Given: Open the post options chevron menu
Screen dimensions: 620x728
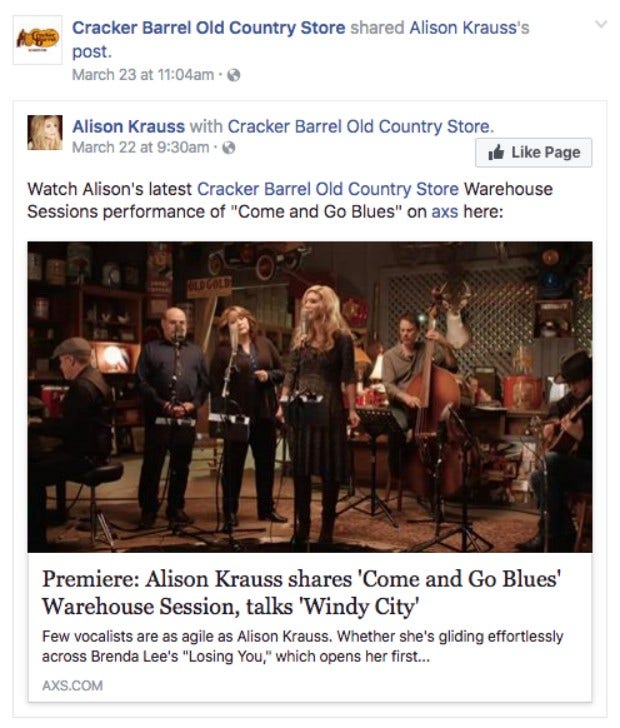Looking at the screenshot, I should click(601, 24).
